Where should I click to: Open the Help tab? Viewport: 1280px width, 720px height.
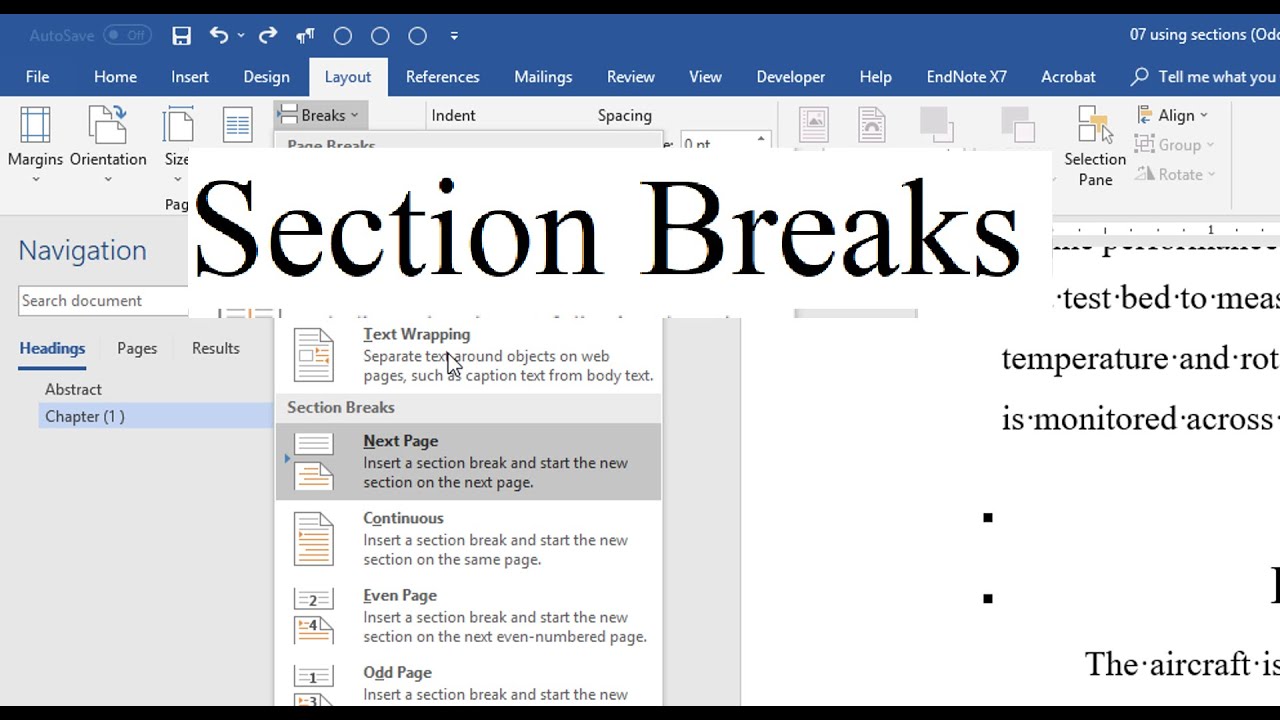pyautogui.click(x=875, y=77)
